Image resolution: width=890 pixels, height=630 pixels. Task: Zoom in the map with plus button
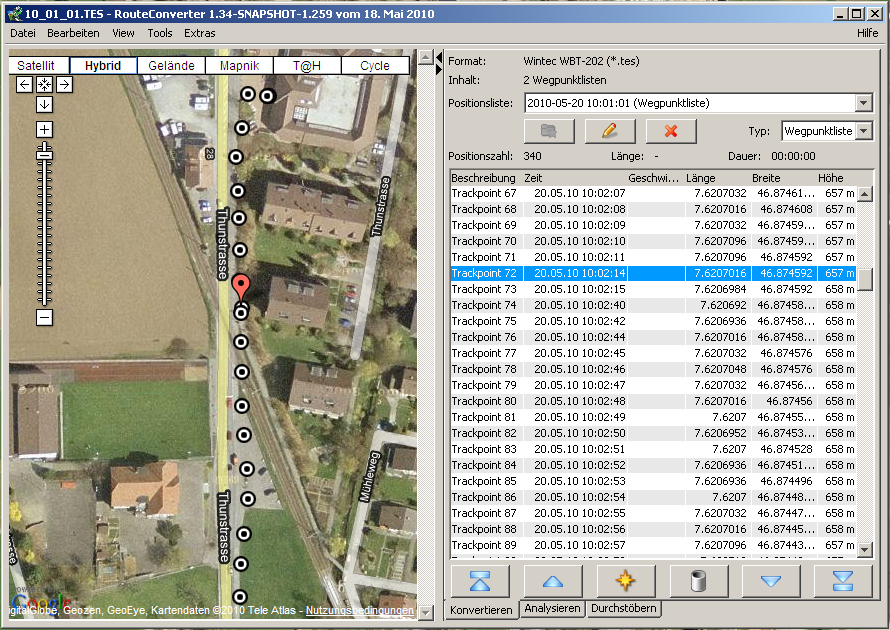pos(44,129)
